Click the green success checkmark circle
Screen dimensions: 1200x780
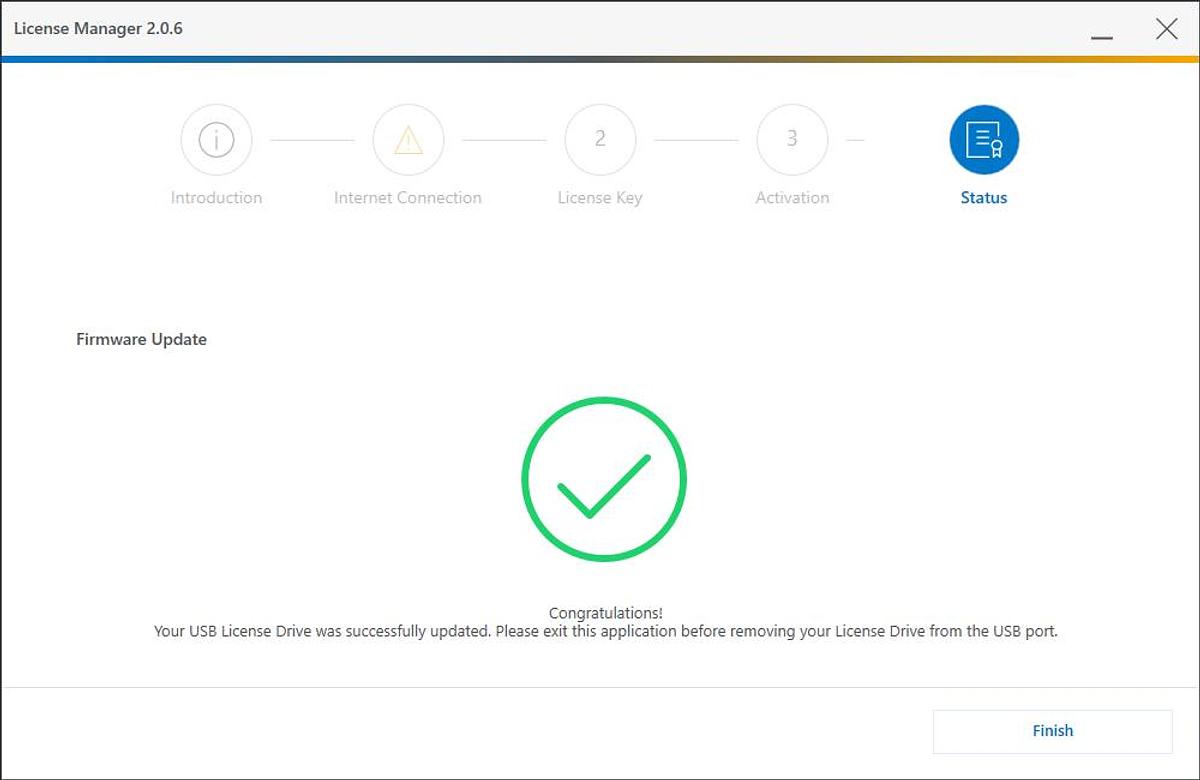604,479
